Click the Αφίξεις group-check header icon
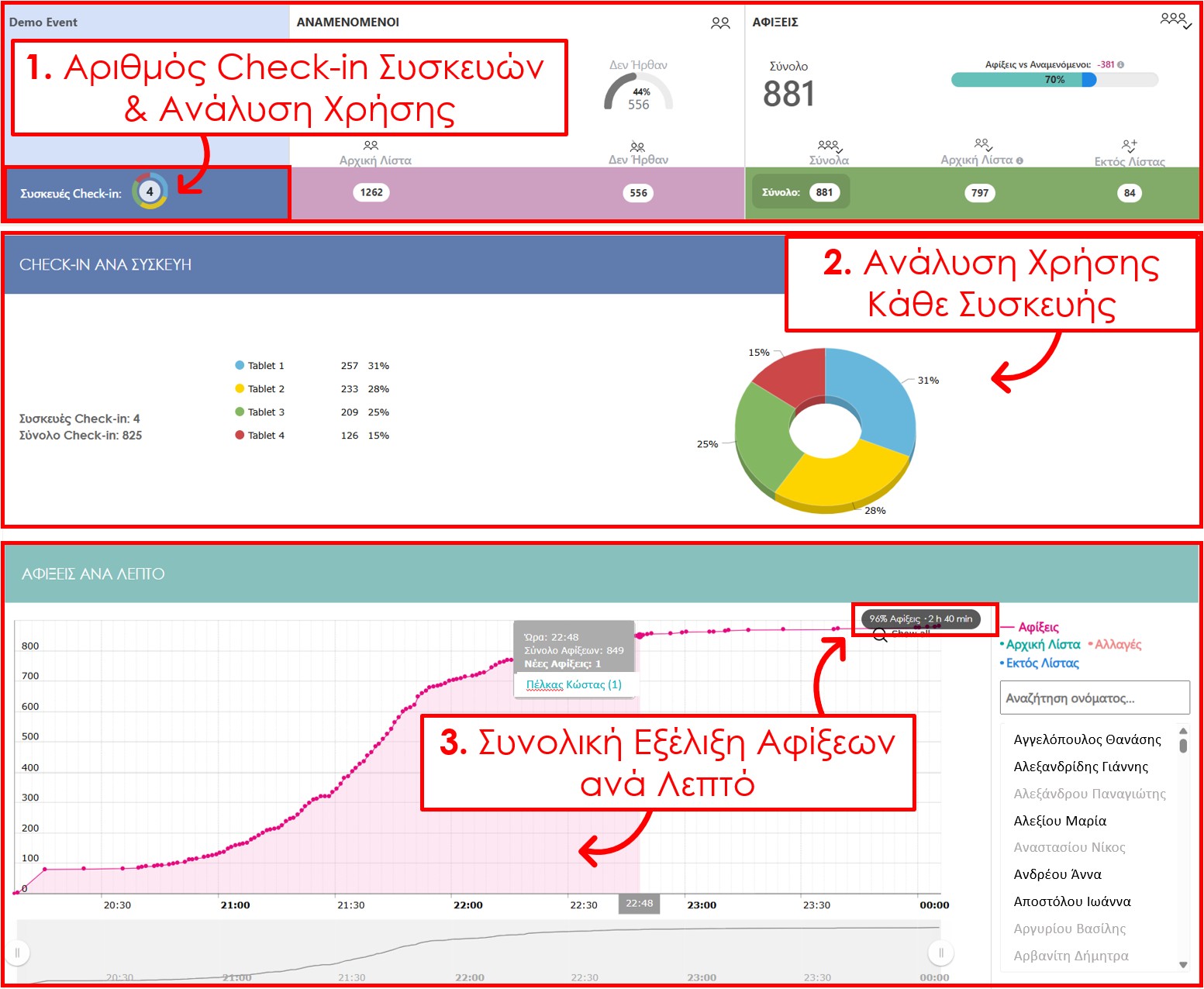This screenshot has width=1204, height=989. pos(1175,20)
